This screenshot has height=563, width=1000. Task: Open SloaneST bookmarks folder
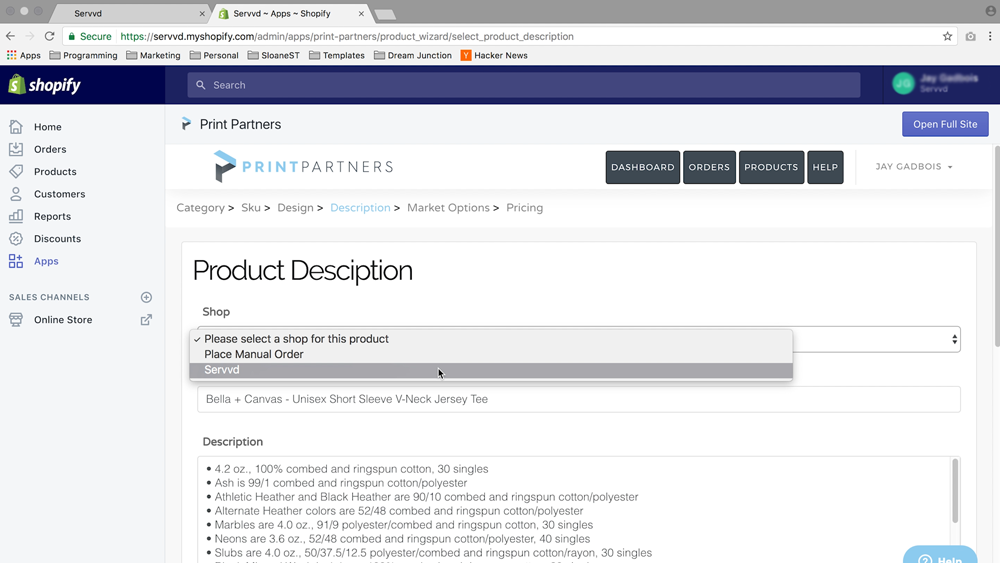pos(273,55)
